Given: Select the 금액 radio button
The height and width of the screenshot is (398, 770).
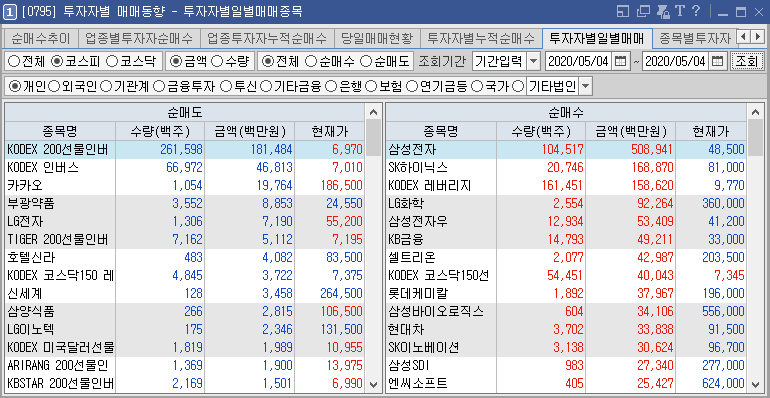Looking at the screenshot, I should coord(175,61).
